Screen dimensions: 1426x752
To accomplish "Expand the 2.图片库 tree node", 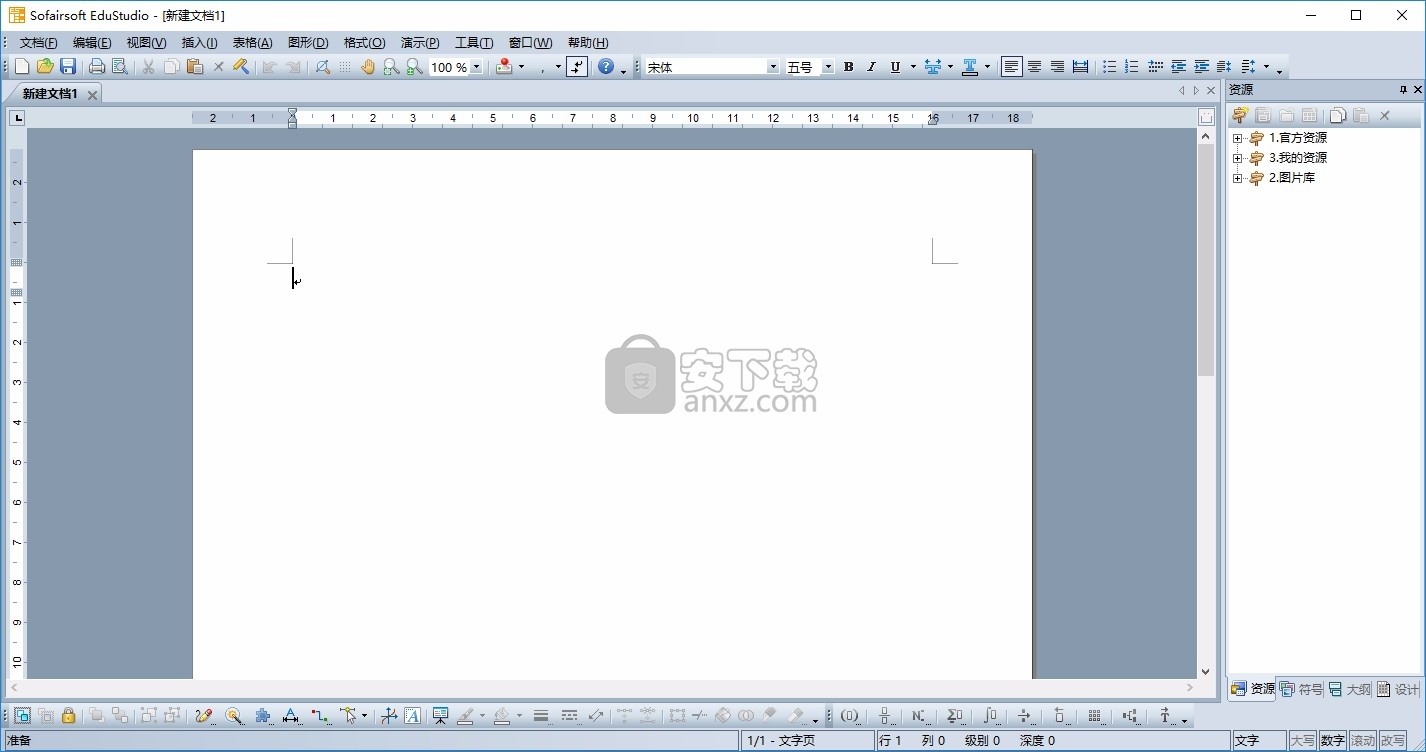I will 1238,178.
